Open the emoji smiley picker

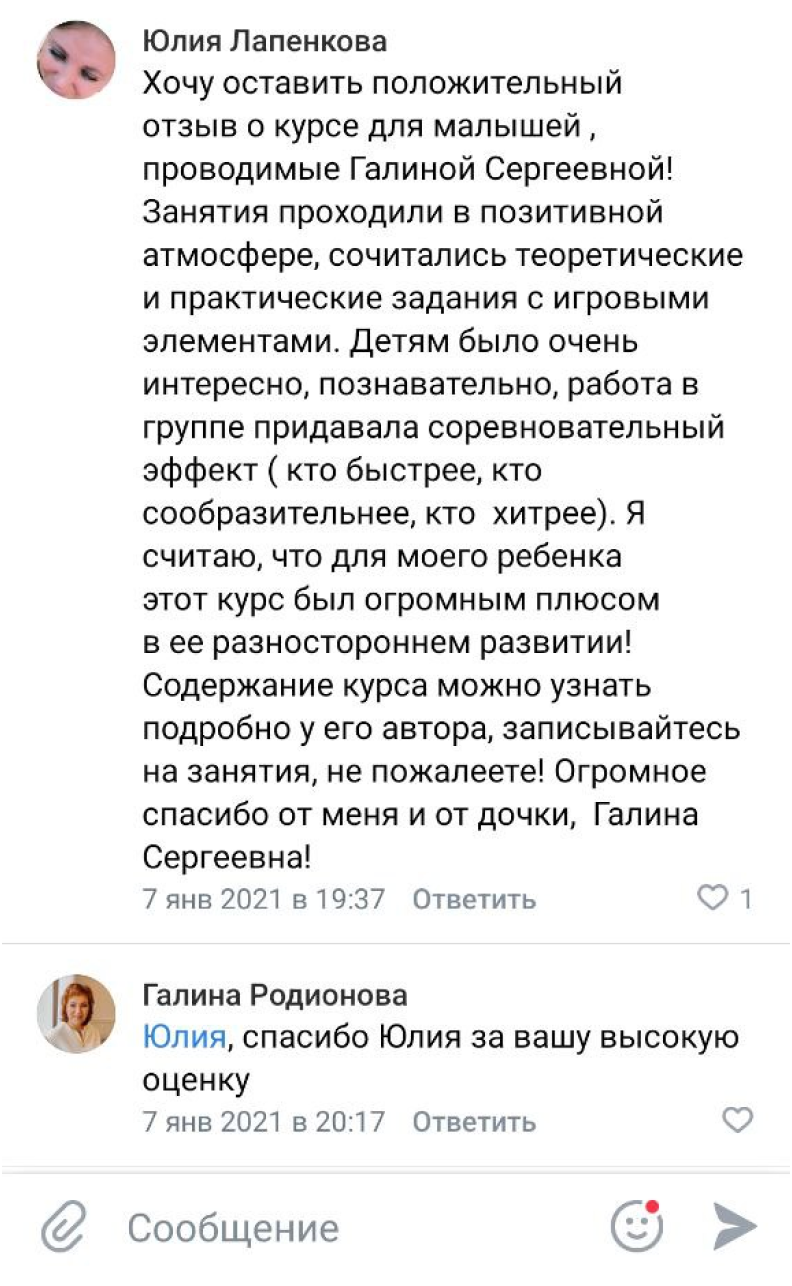tap(636, 1227)
